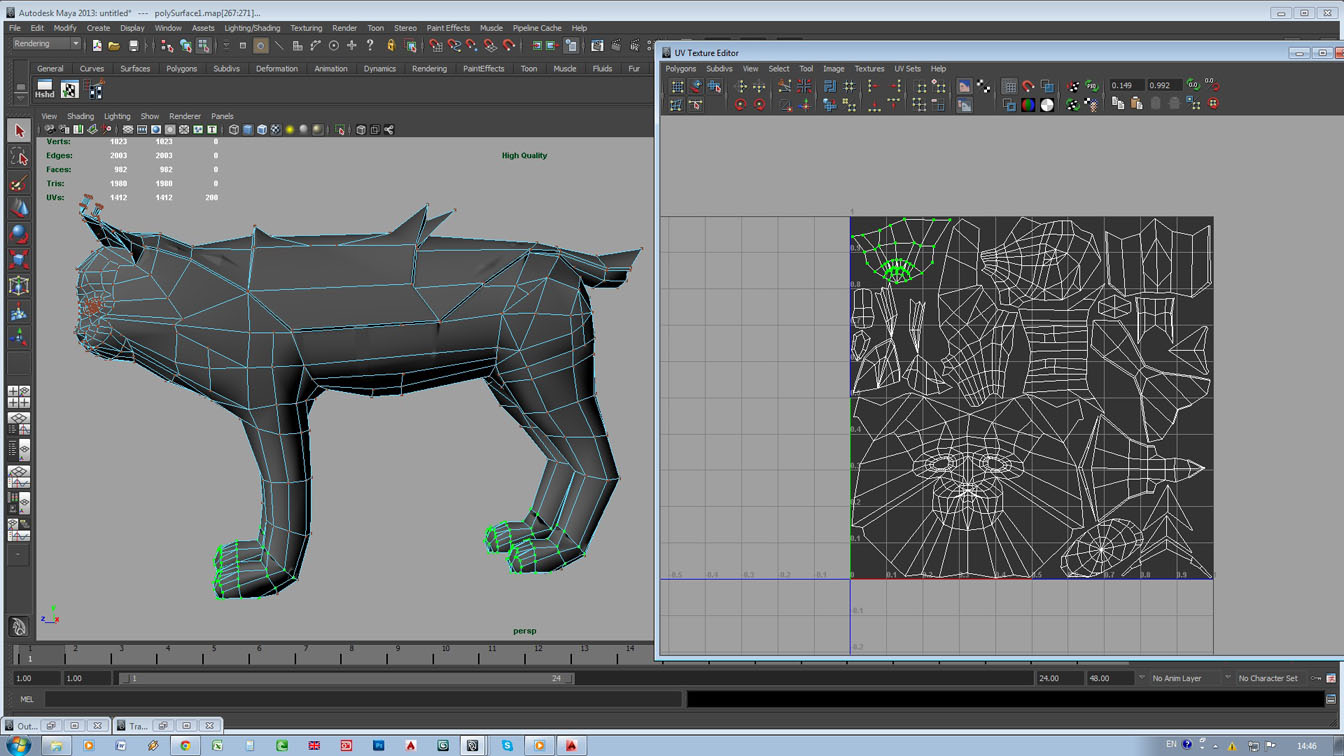Click the U coordinate field showing 0.149
Viewport: 1344px width, 756px height.
(1126, 86)
